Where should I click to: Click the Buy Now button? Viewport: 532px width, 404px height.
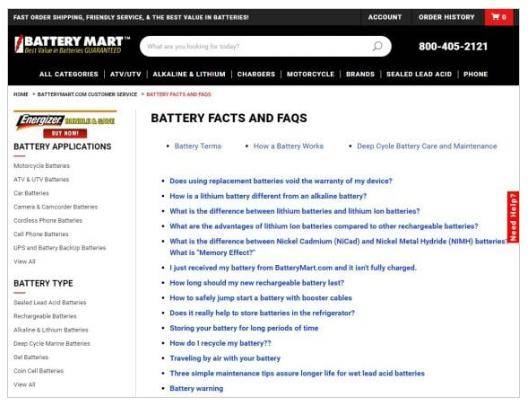point(65,133)
